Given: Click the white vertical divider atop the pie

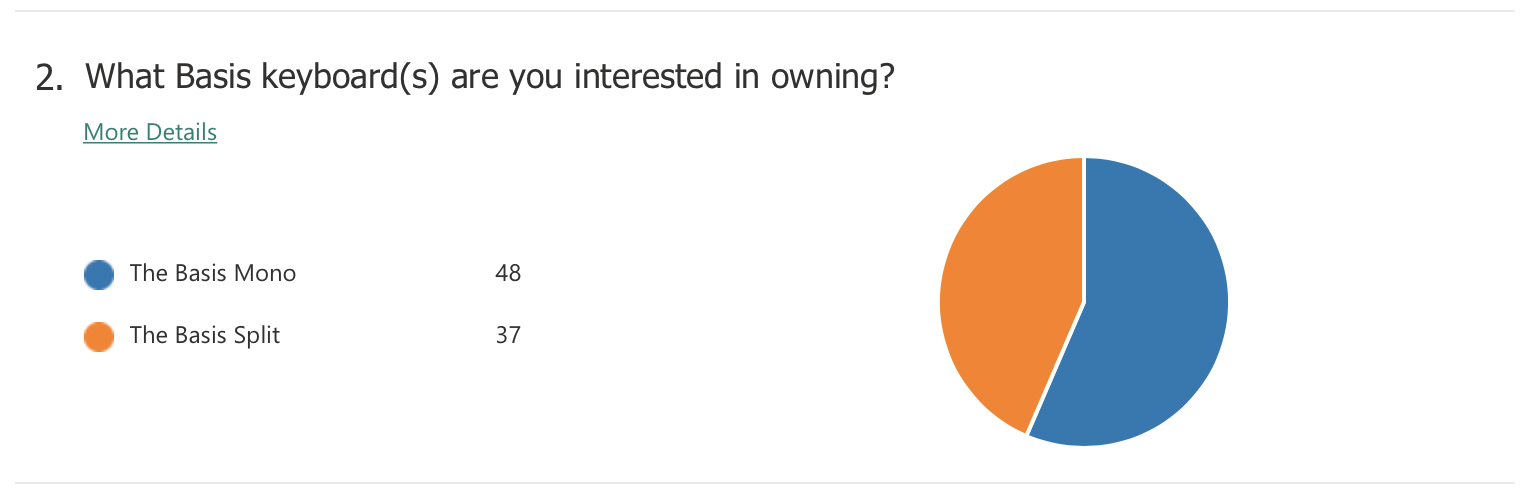Looking at the screenshot, I should coord(1084,229).
